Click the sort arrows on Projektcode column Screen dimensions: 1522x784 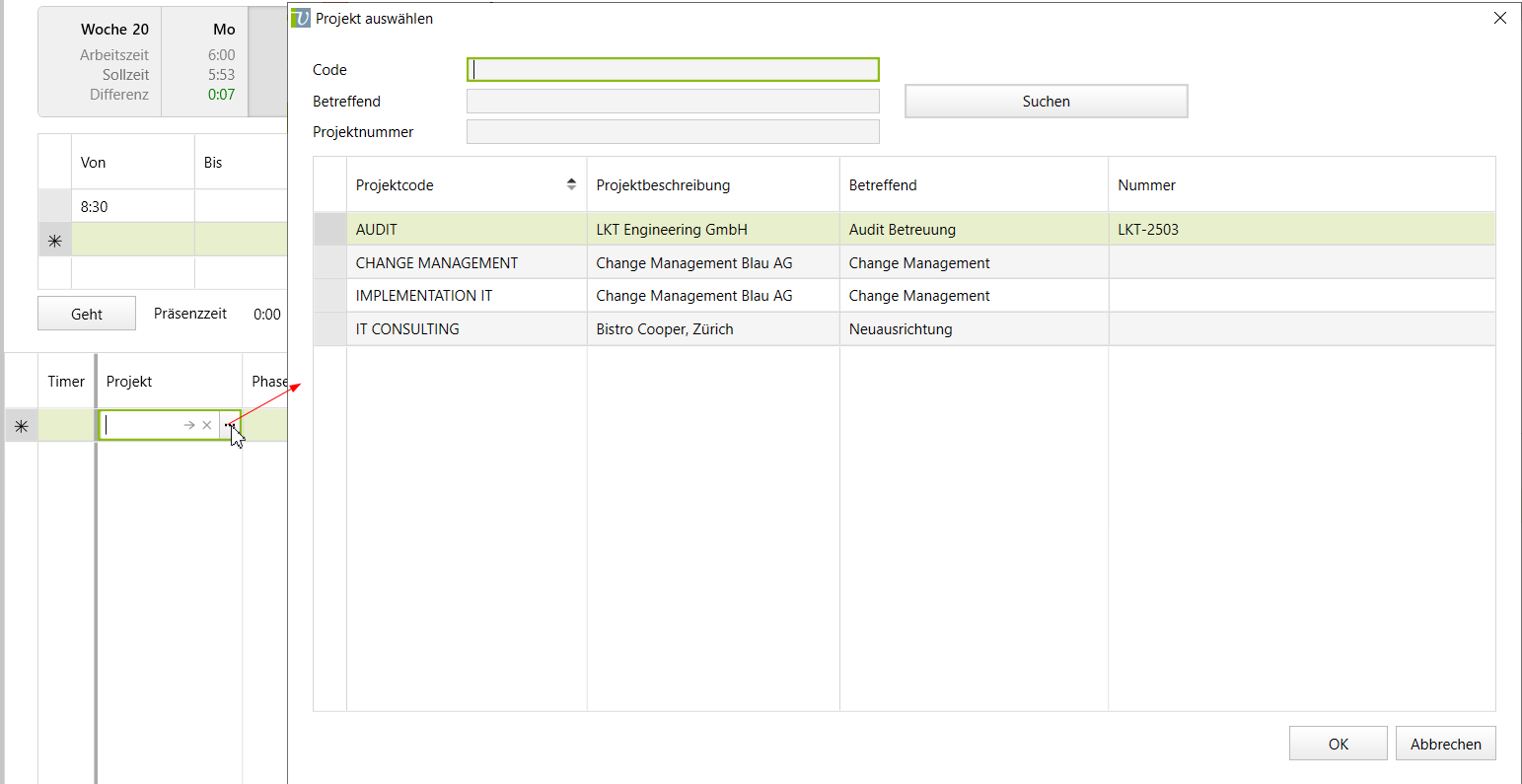point(571,184)
